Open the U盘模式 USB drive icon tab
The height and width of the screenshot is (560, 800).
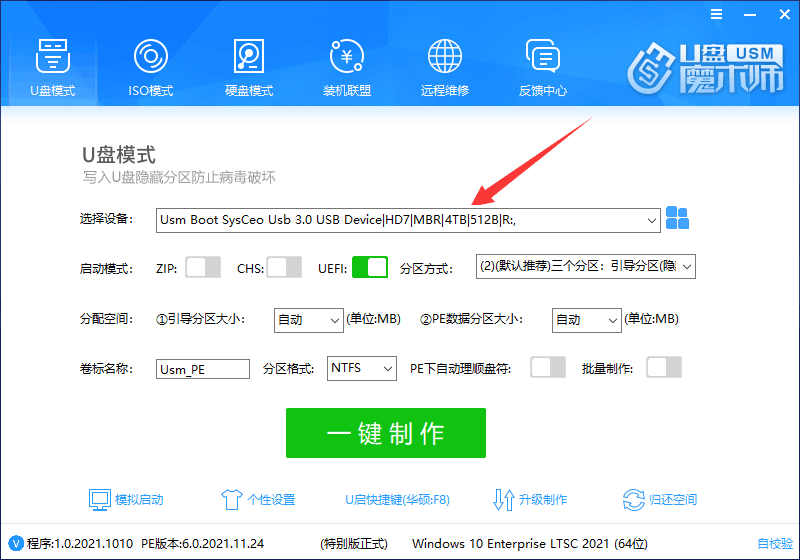[53, 56]
